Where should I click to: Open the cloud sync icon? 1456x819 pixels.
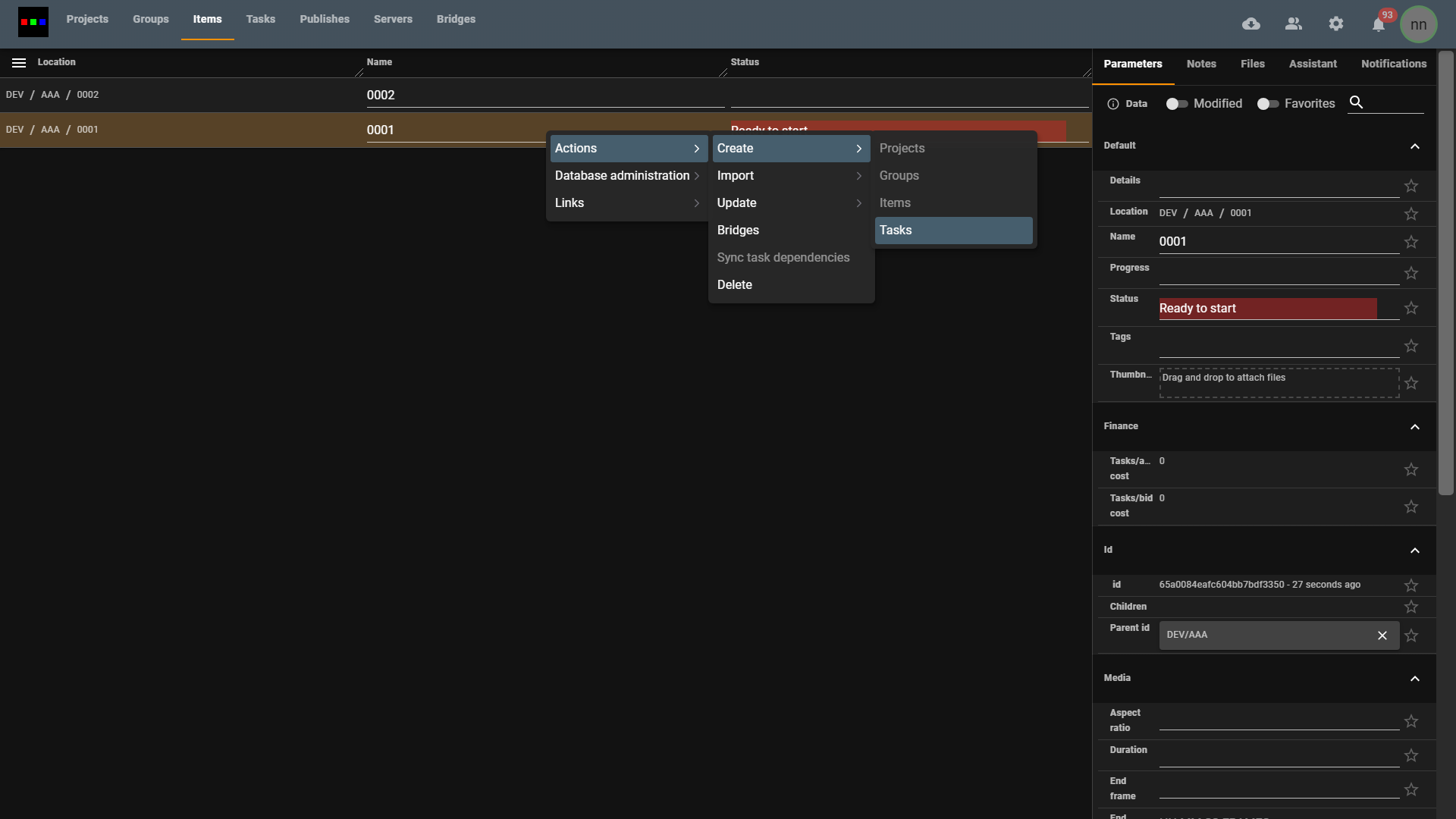tap(1251, 24)
